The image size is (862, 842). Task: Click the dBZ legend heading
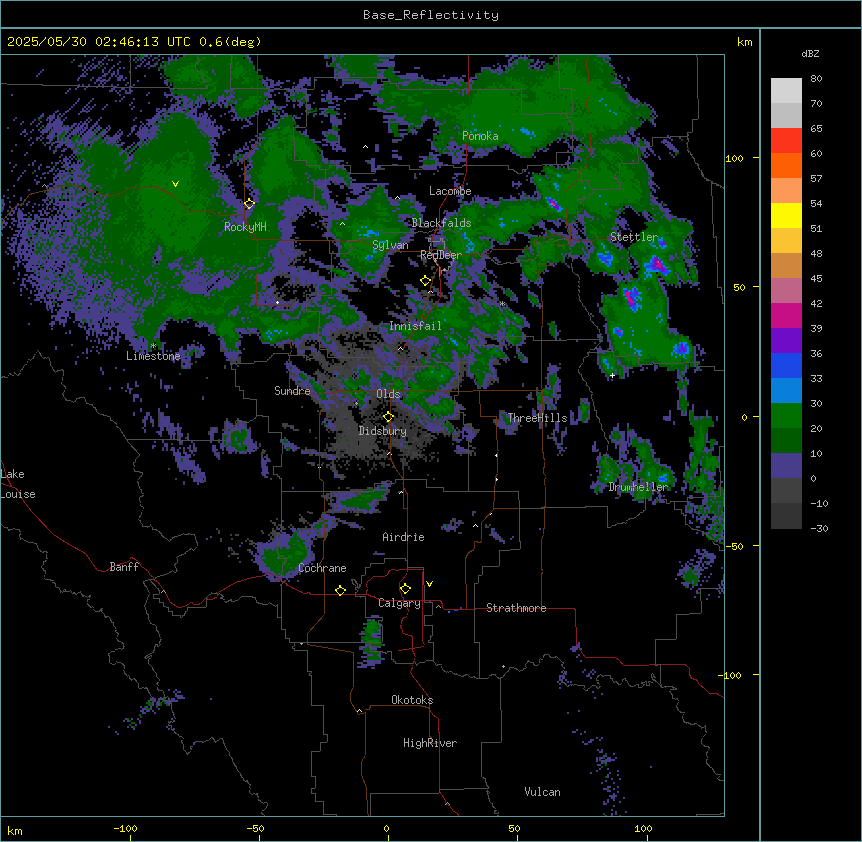[x=810, y=53]
